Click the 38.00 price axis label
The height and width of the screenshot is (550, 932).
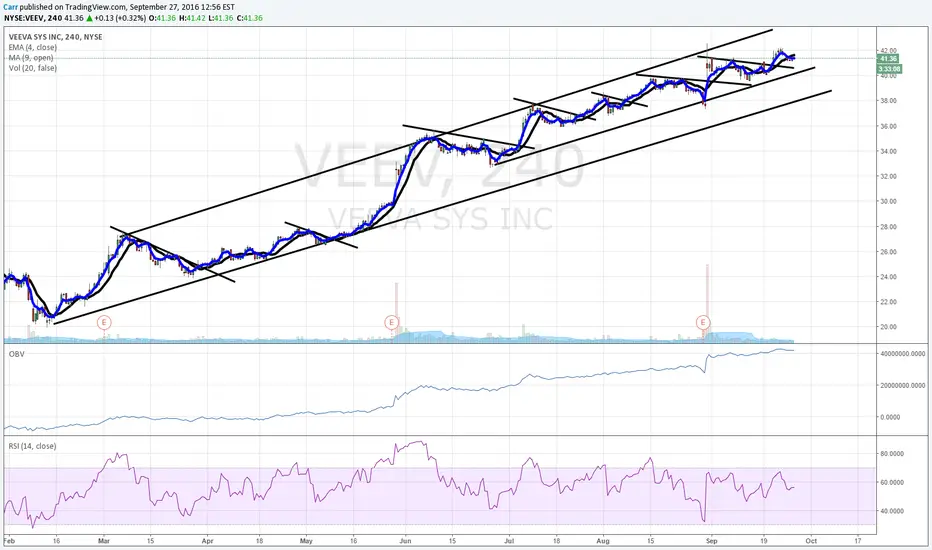click(889, 100)
